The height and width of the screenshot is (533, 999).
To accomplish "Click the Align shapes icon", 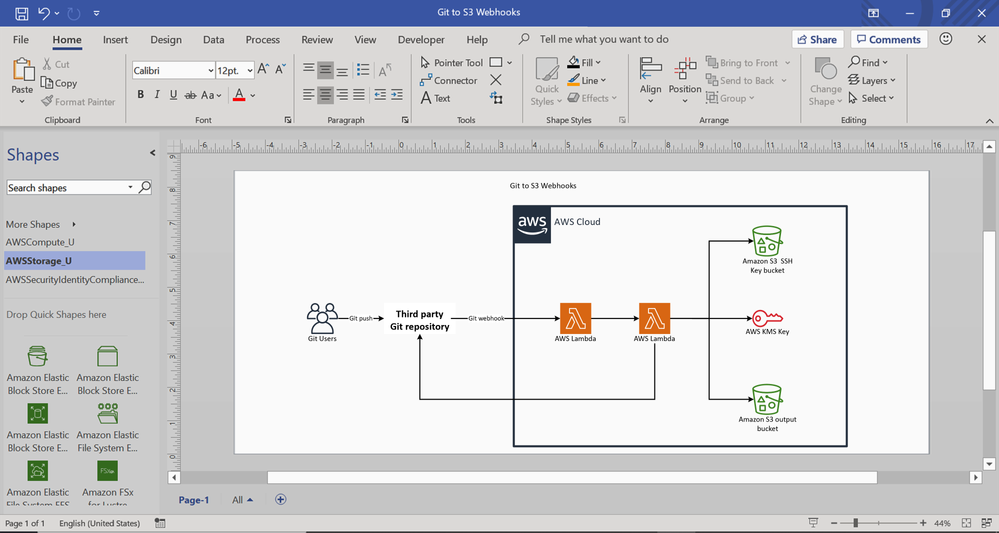I will click(651, 76).
